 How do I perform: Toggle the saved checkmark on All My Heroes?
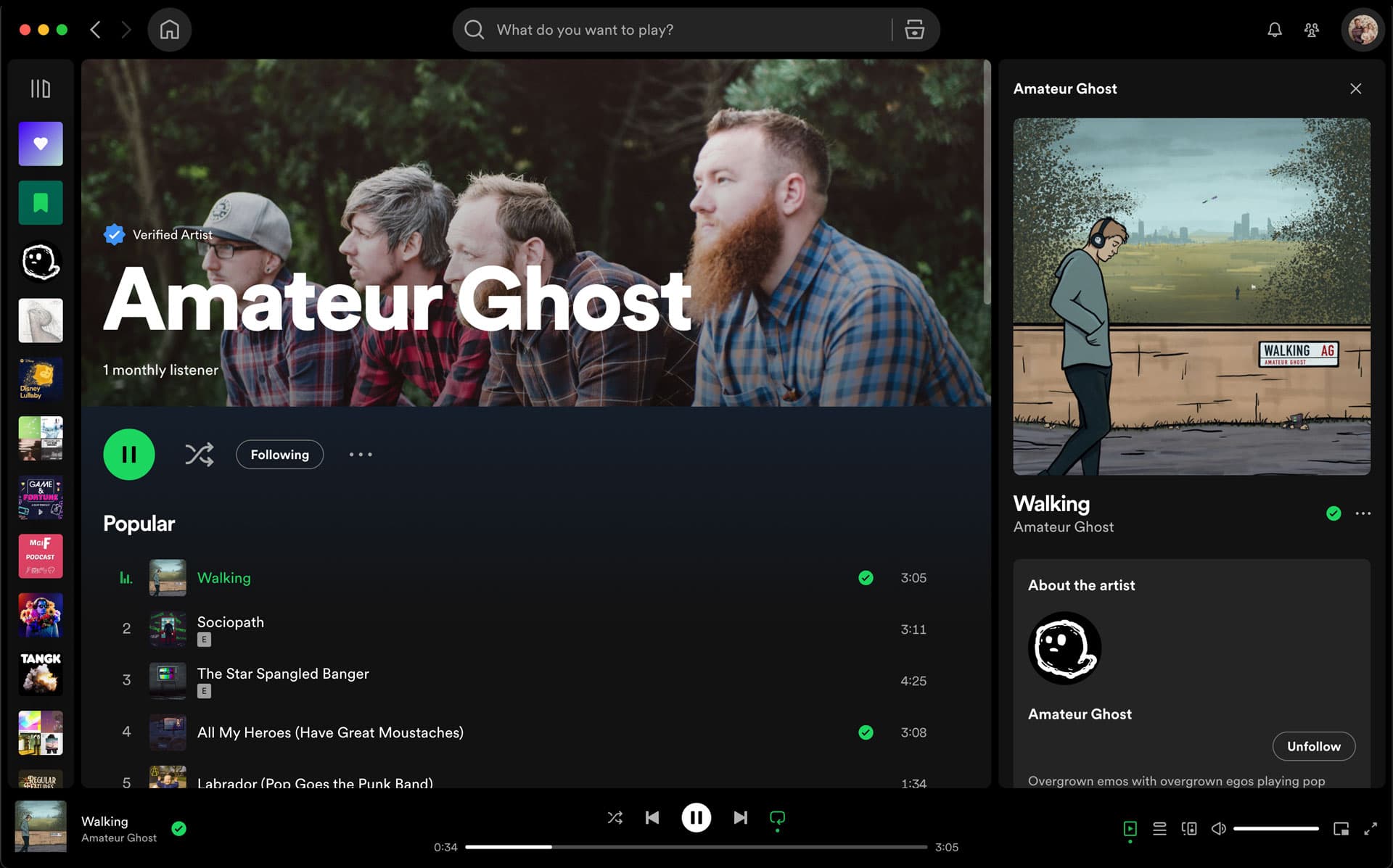pos(865,732)
